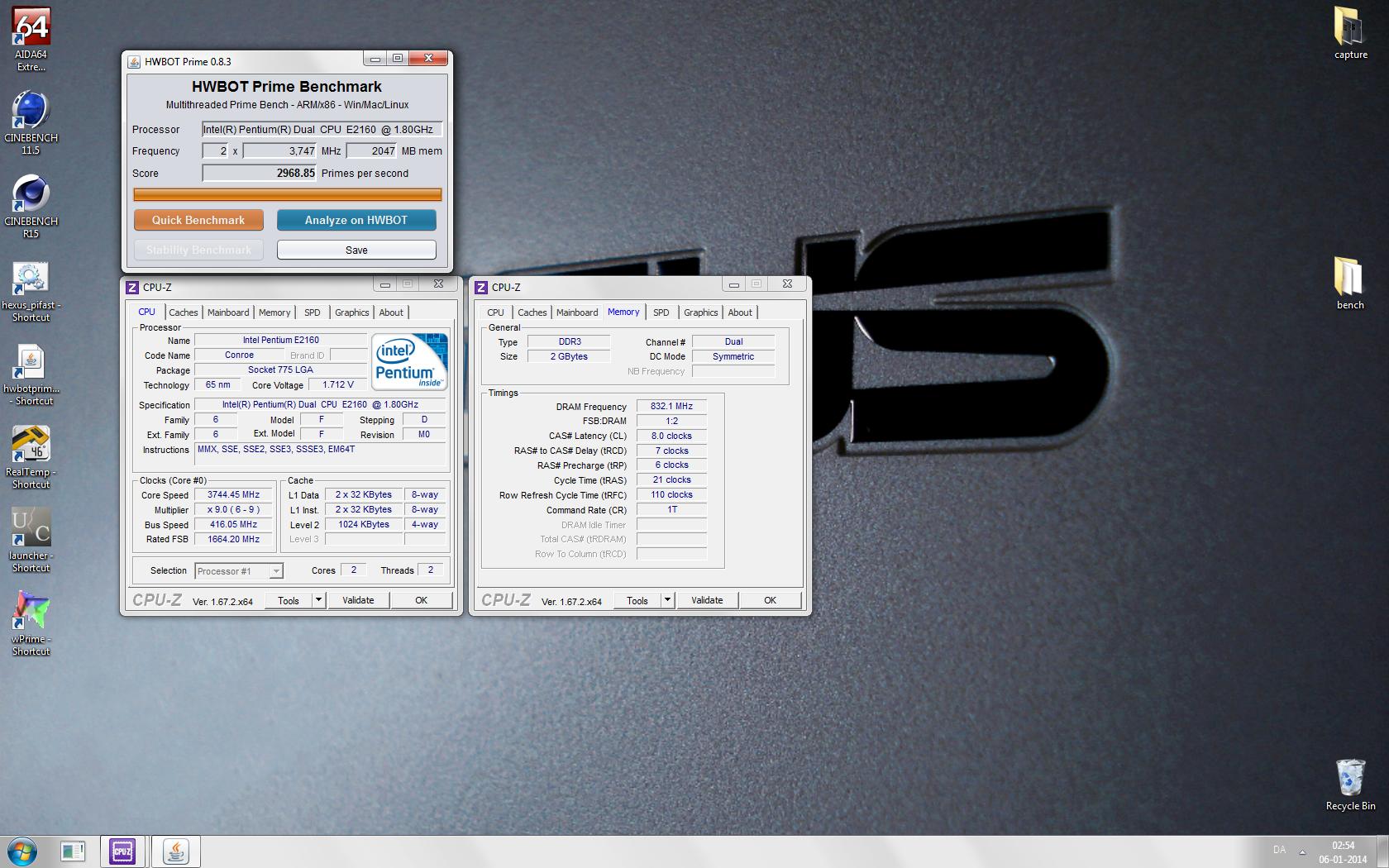The width and height of the screenshot is (1389, 868).
Task: Click the Score field showing 2968.85
Action: point(260,174)
